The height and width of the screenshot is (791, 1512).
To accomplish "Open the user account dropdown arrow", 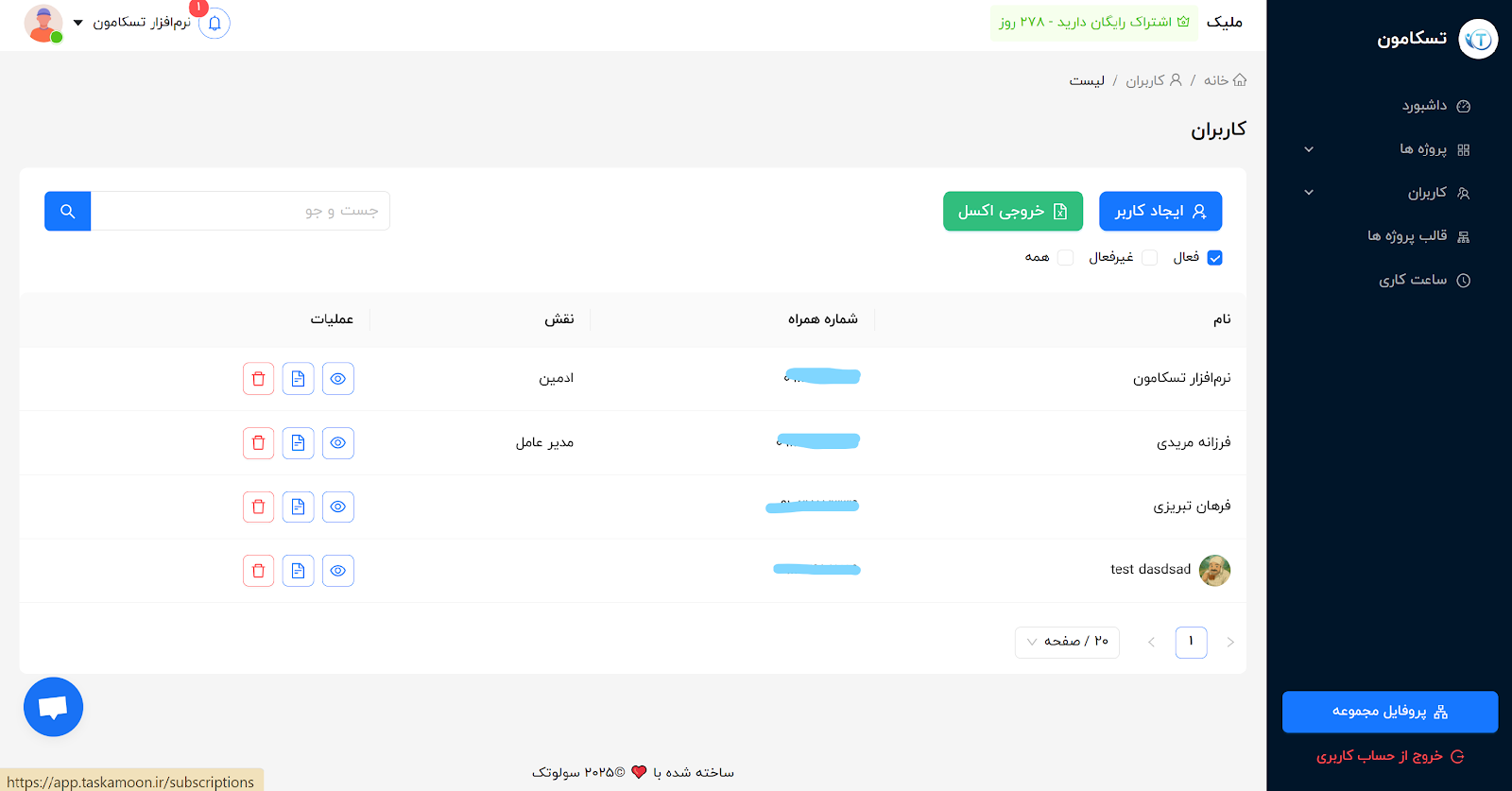I will point(78,23).
